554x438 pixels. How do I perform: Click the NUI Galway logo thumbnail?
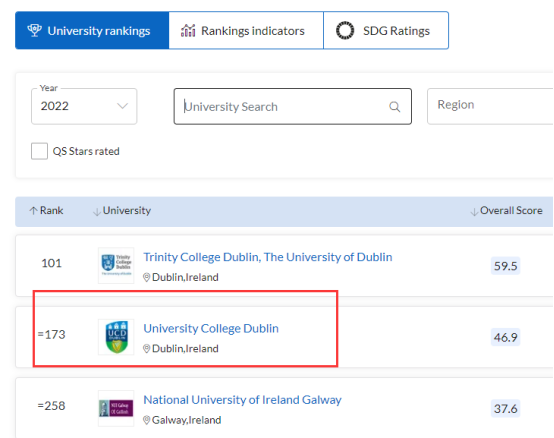116,408
